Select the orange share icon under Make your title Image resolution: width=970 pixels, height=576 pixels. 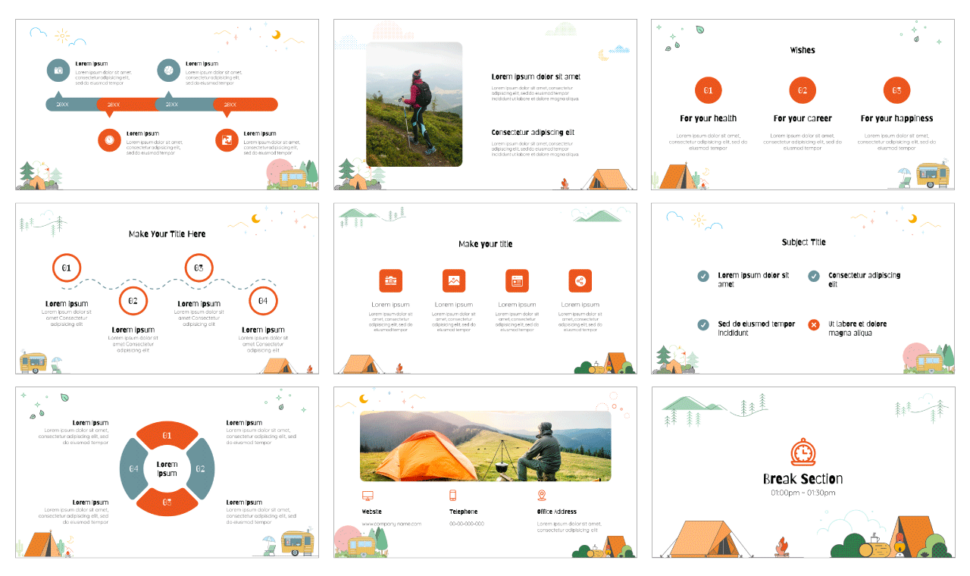(581, 281)
